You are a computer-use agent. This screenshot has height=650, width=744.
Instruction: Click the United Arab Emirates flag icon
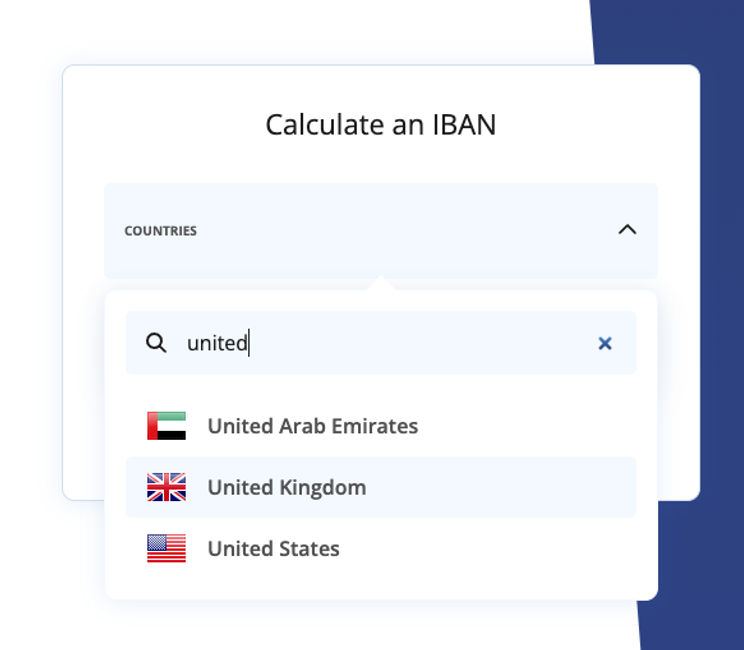166,426
